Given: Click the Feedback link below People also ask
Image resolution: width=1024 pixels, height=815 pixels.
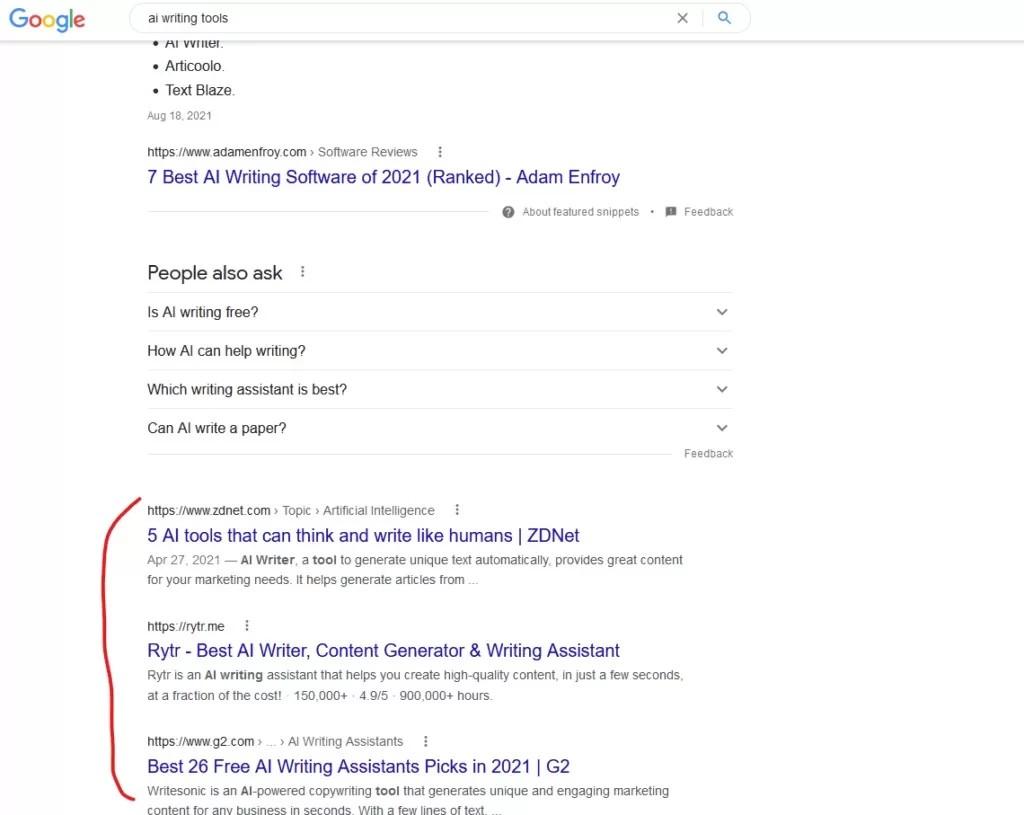Looking at the screenshot, I should click(x=709, y=453).
